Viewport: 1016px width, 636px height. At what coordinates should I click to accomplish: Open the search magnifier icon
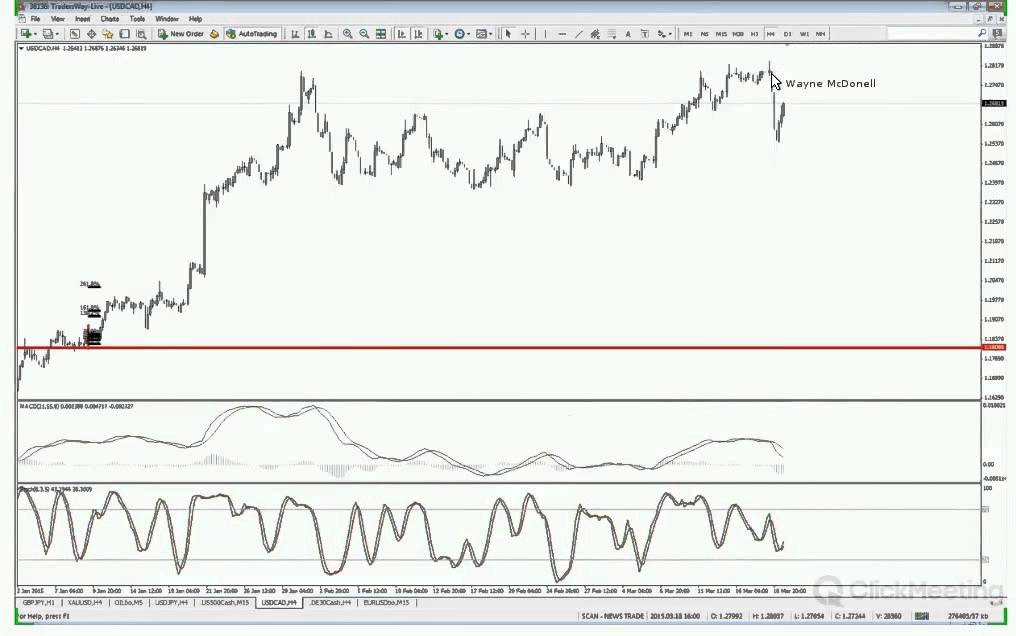[982, 33]
